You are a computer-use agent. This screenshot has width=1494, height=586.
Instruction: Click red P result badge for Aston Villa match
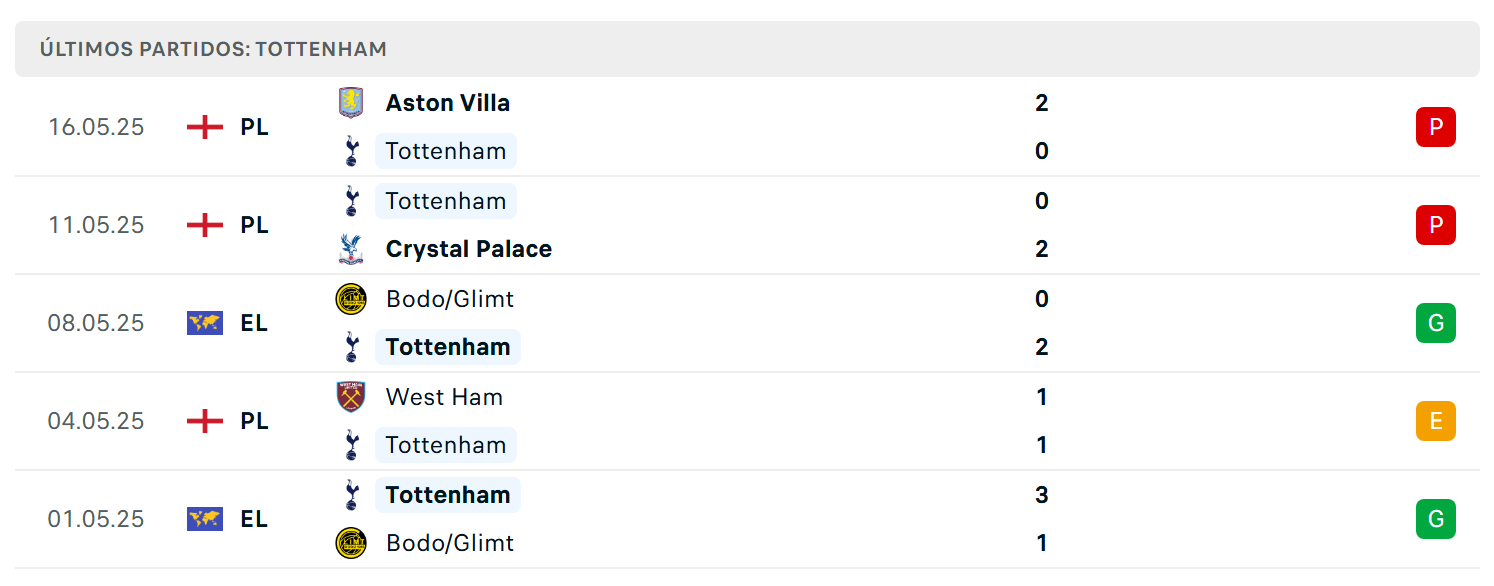point(1436,127)
